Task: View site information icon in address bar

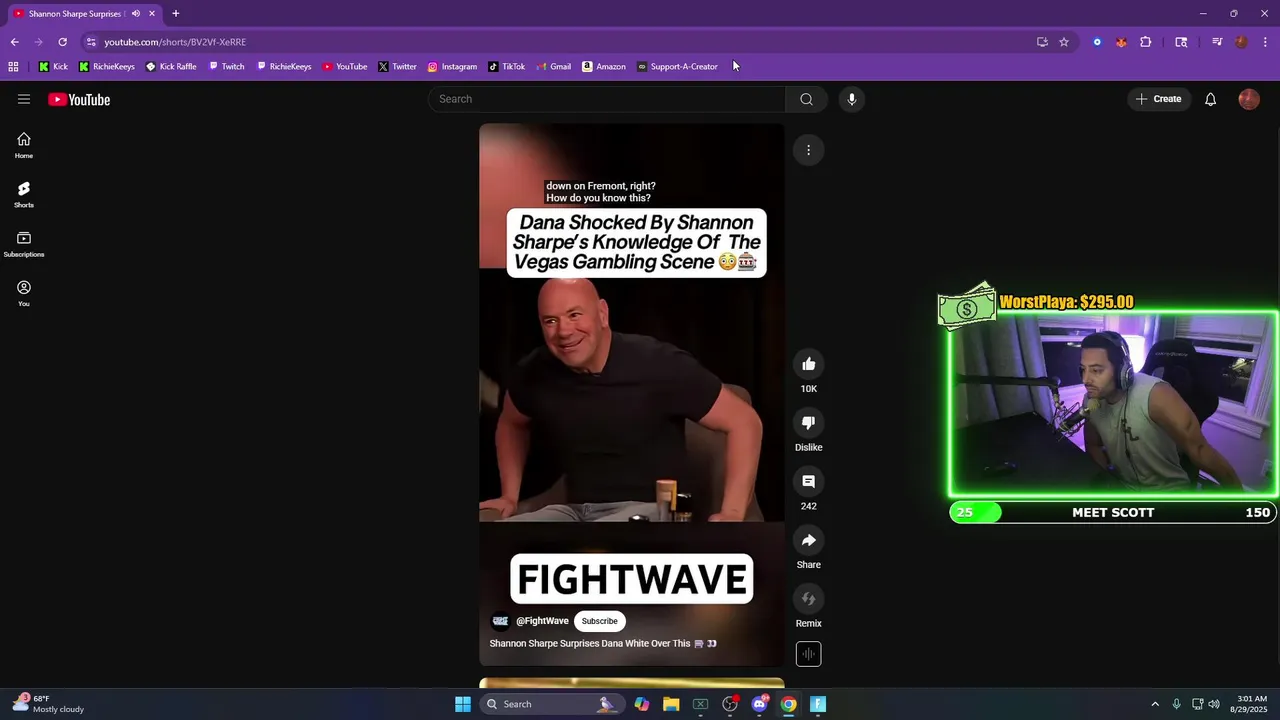Action: coord(91,42)
